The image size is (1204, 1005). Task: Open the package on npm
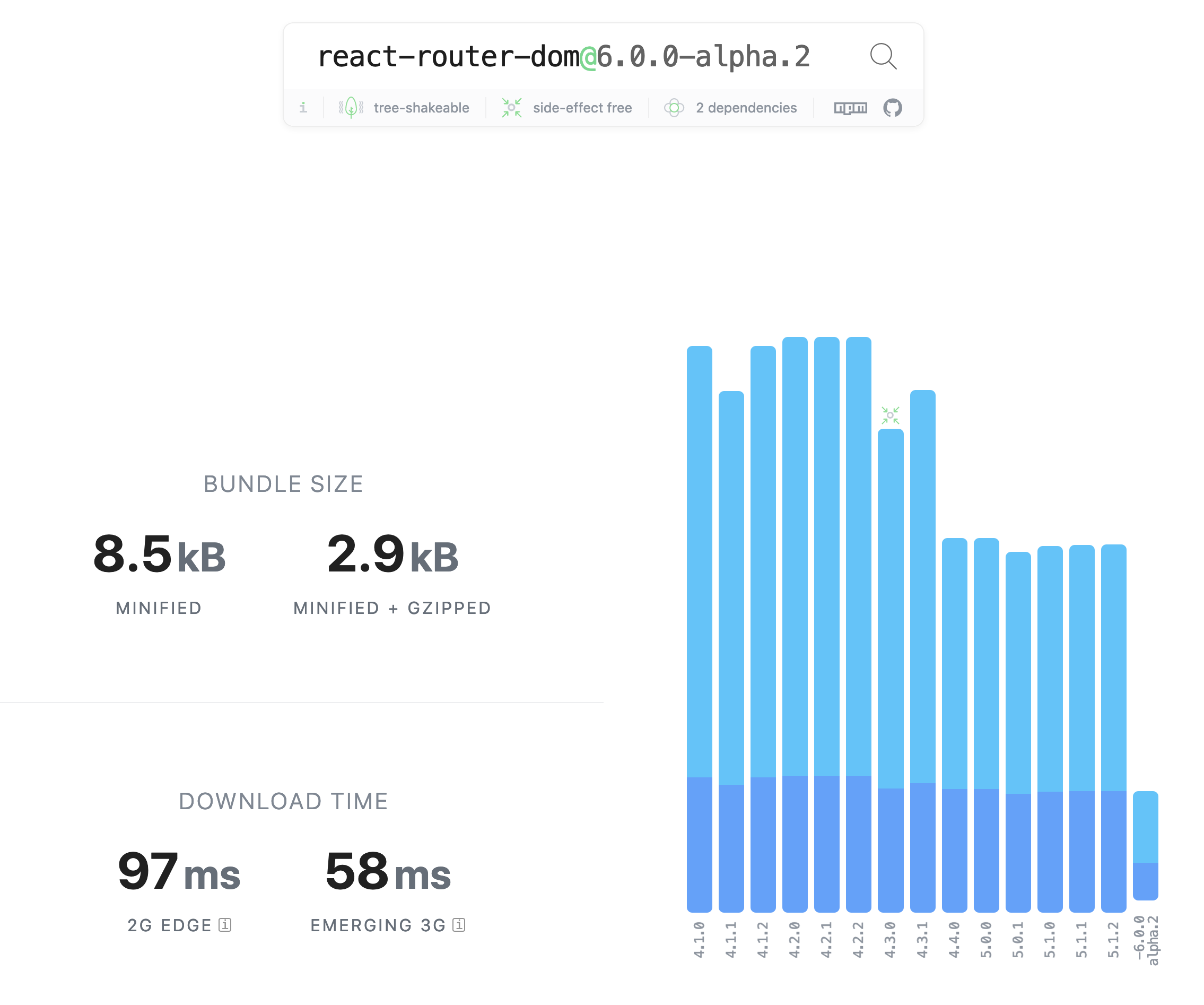click(x=850, y=107)
